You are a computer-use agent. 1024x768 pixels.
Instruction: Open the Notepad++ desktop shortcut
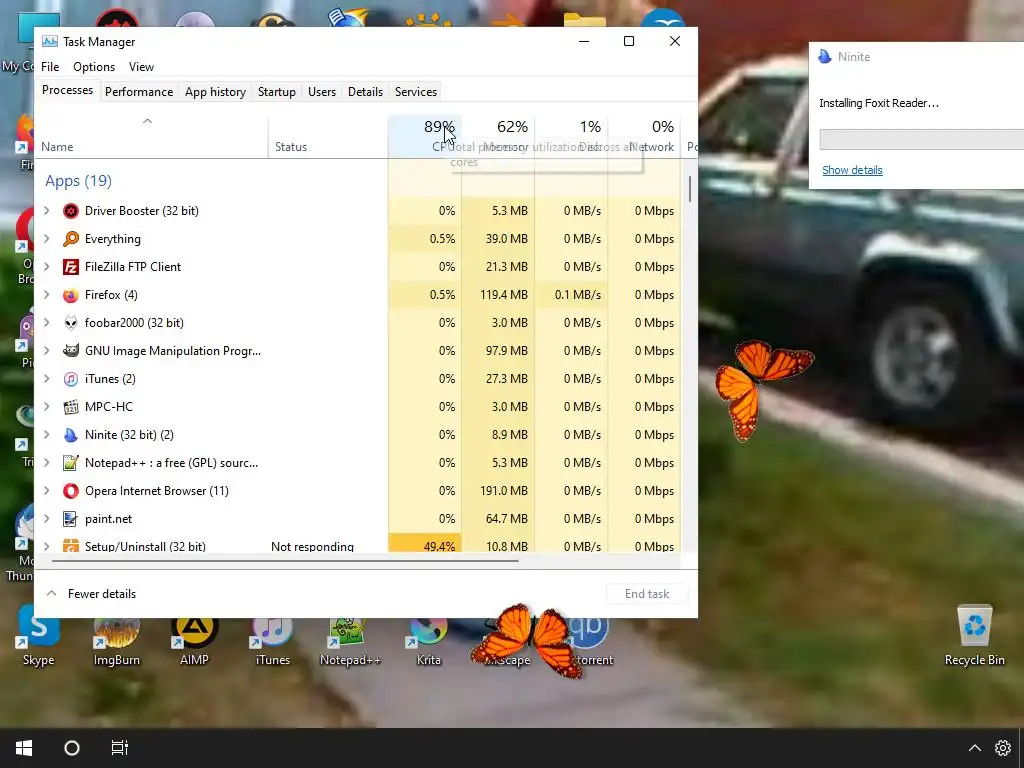click(x=350, y=639)
